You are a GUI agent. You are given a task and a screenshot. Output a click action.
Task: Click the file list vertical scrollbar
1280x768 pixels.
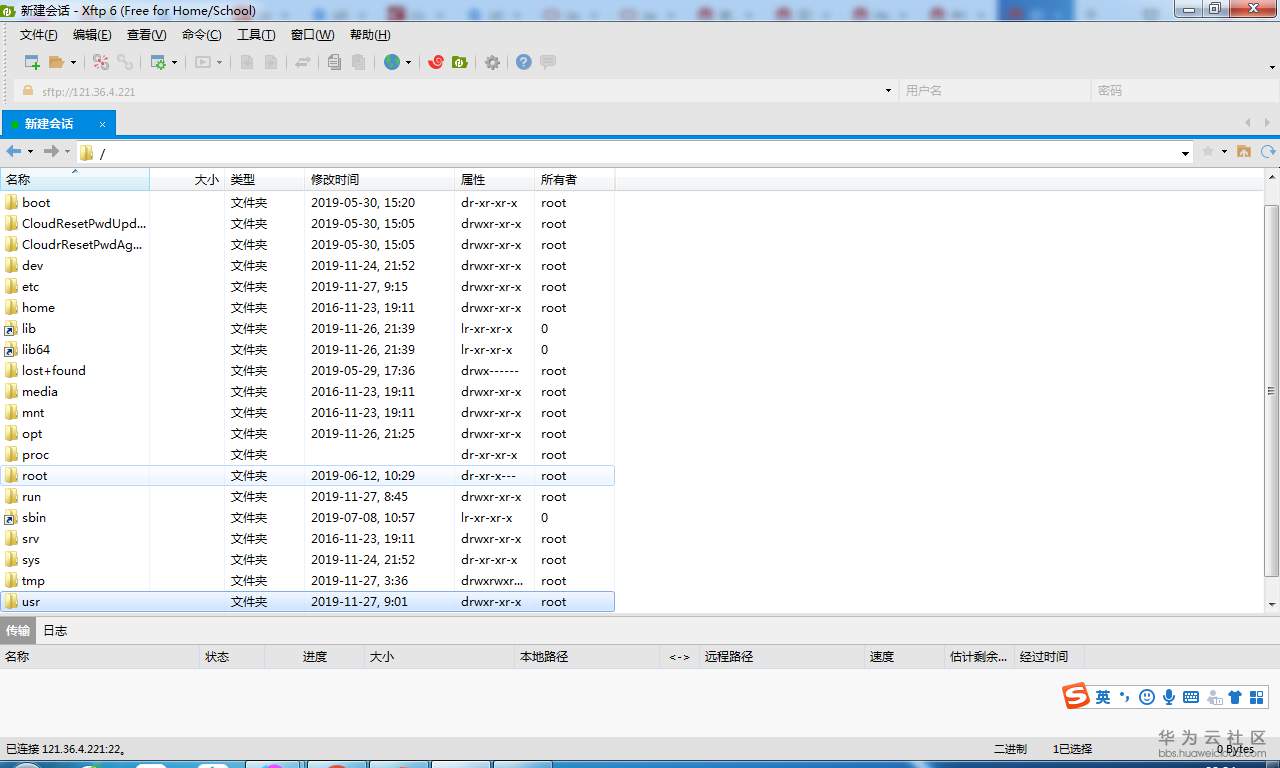(1271, 391)
